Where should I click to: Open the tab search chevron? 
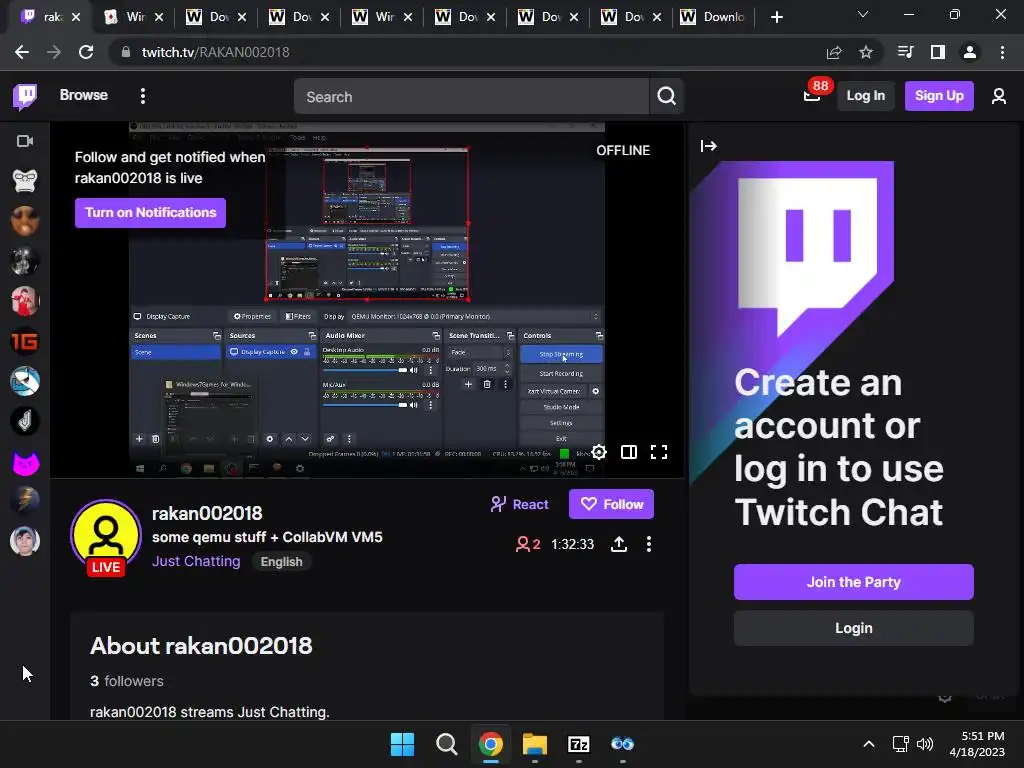click(x=863, y=14)
